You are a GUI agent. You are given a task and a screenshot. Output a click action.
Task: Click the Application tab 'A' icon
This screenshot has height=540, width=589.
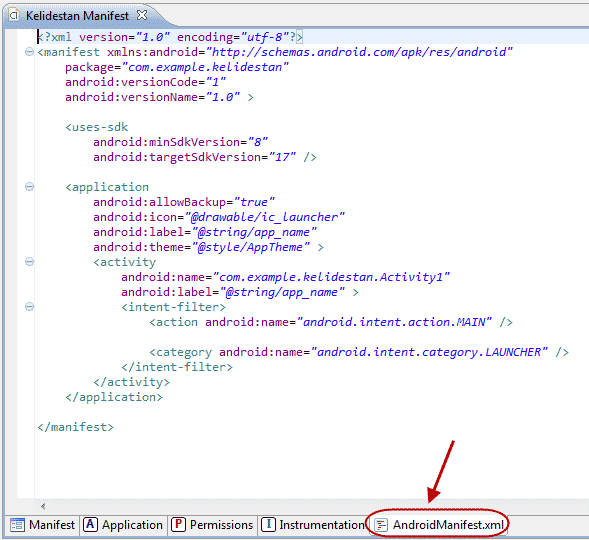click(x=91, y=524)
